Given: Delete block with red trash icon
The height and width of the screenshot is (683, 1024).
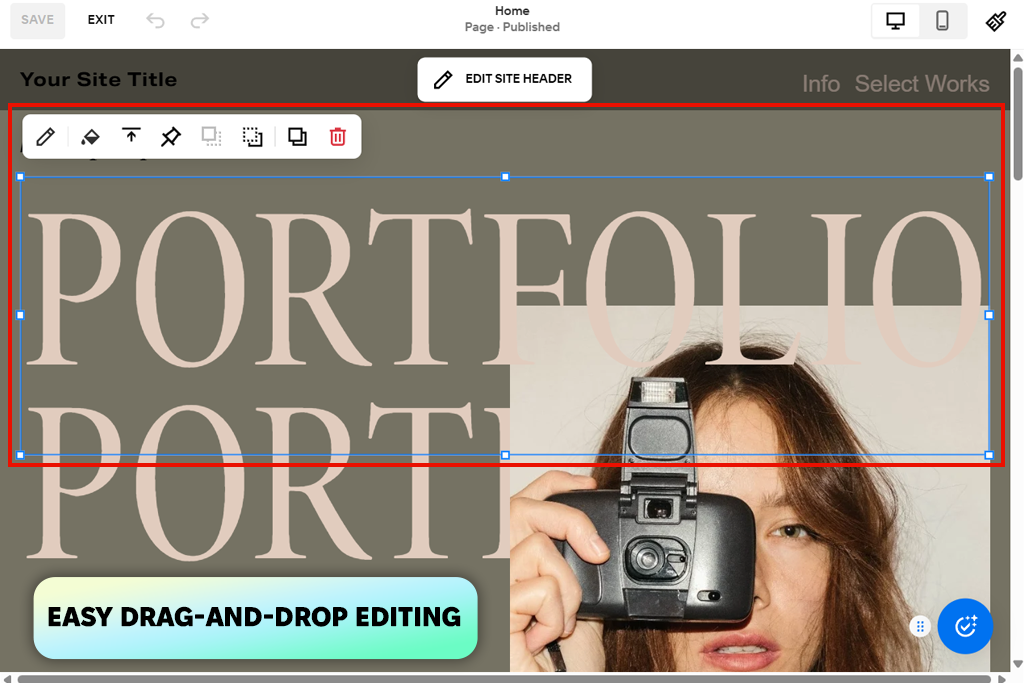Looking at the screenshot, I should pos(338,137).
